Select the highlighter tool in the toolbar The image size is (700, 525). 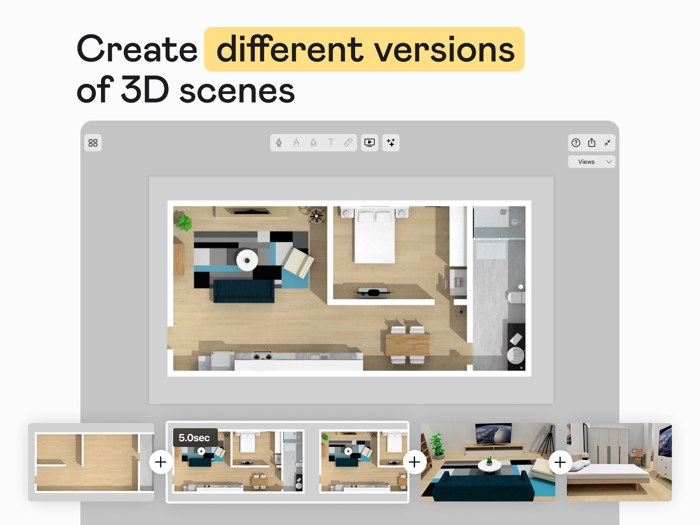click(313, 143)
